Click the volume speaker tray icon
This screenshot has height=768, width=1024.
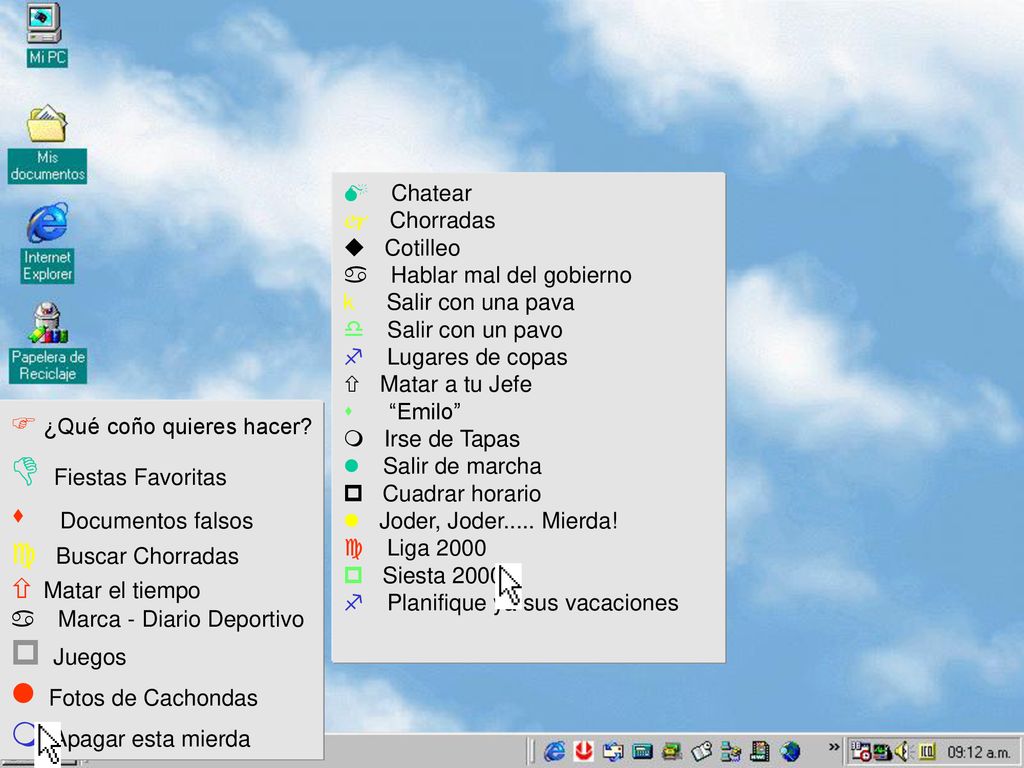point(902,752)
